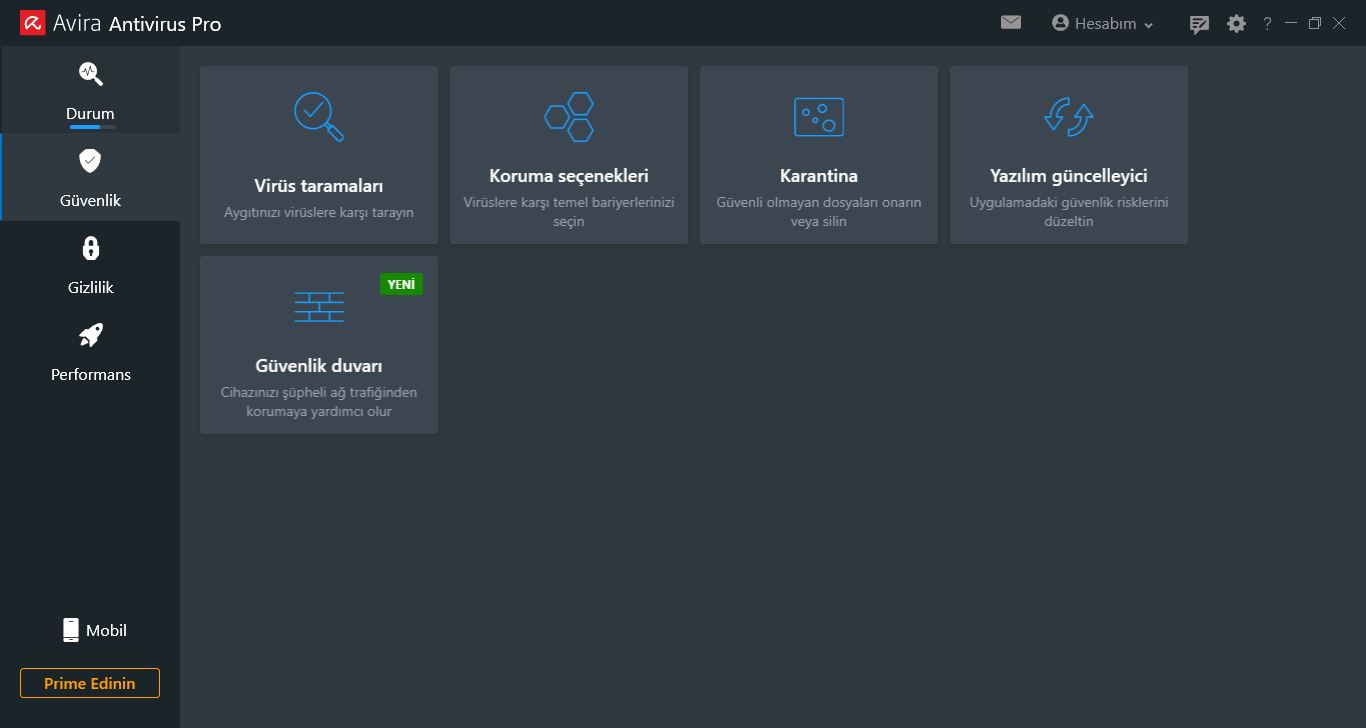Image resolution: width=1366 pixels, height=728 pixels.
Task: Open the Mobil link text
Action: [106, 630]
